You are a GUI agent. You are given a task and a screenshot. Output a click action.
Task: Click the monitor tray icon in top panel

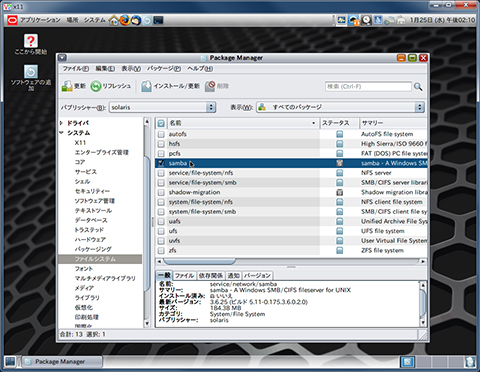click(x=342, y=20)
